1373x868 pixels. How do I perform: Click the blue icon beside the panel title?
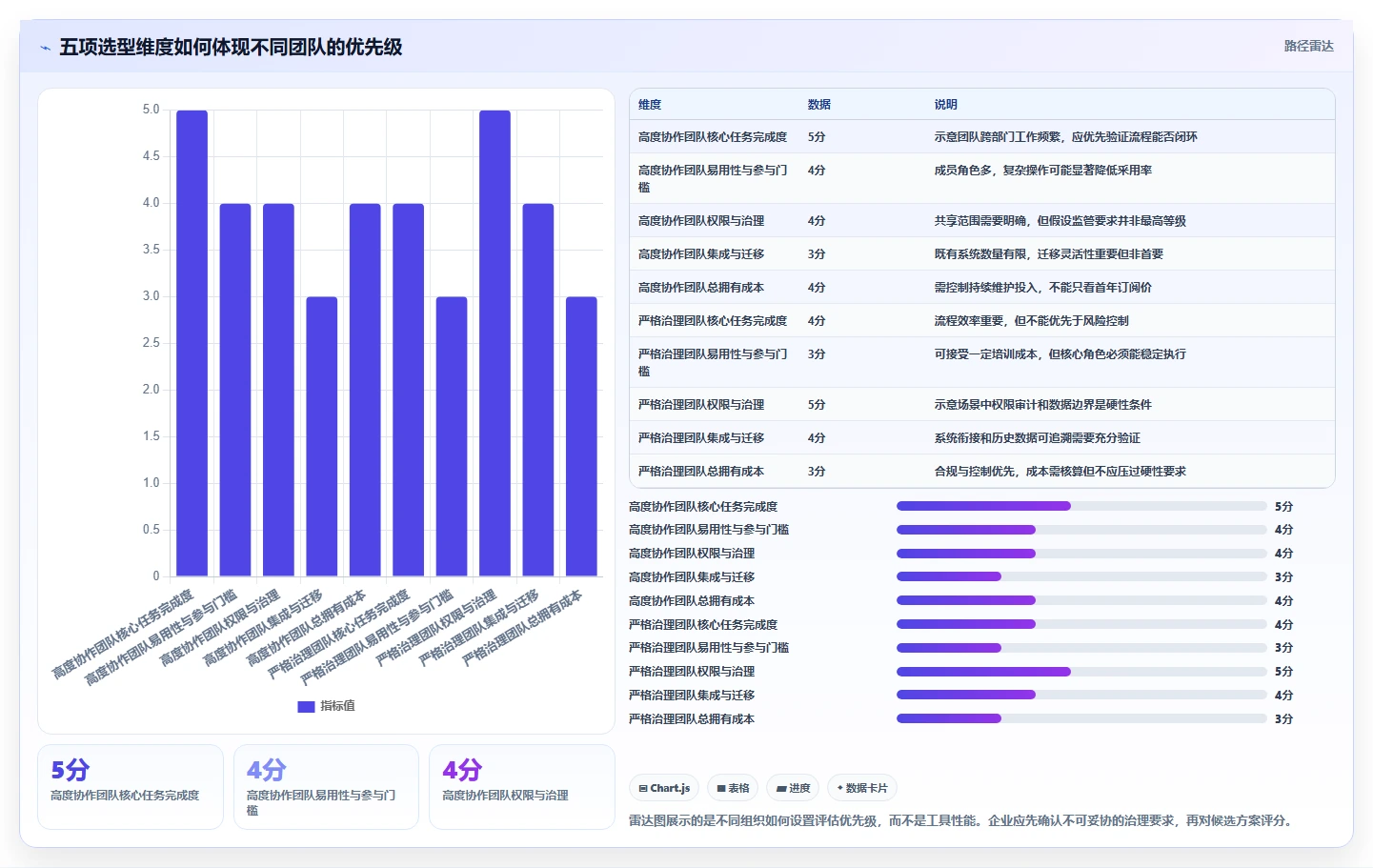pyautogui.click(x=45, y=48)
